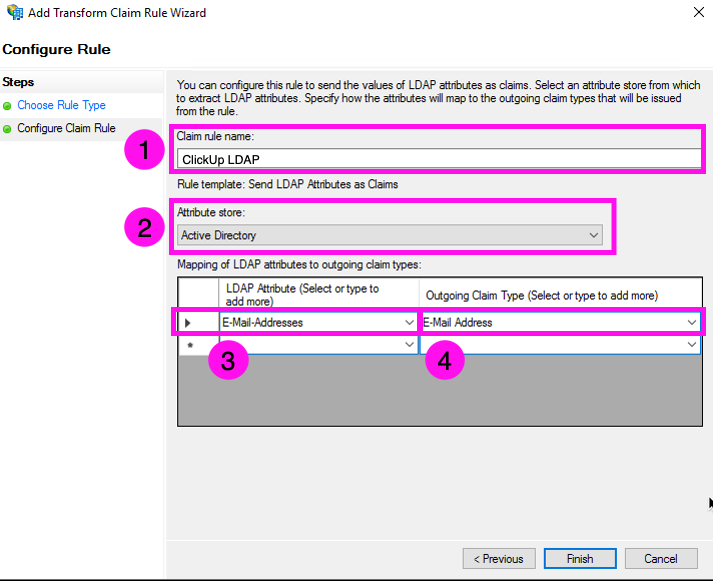
Task: Click the green bullet beside Choose Rule Type
Action: pos(8,106)
